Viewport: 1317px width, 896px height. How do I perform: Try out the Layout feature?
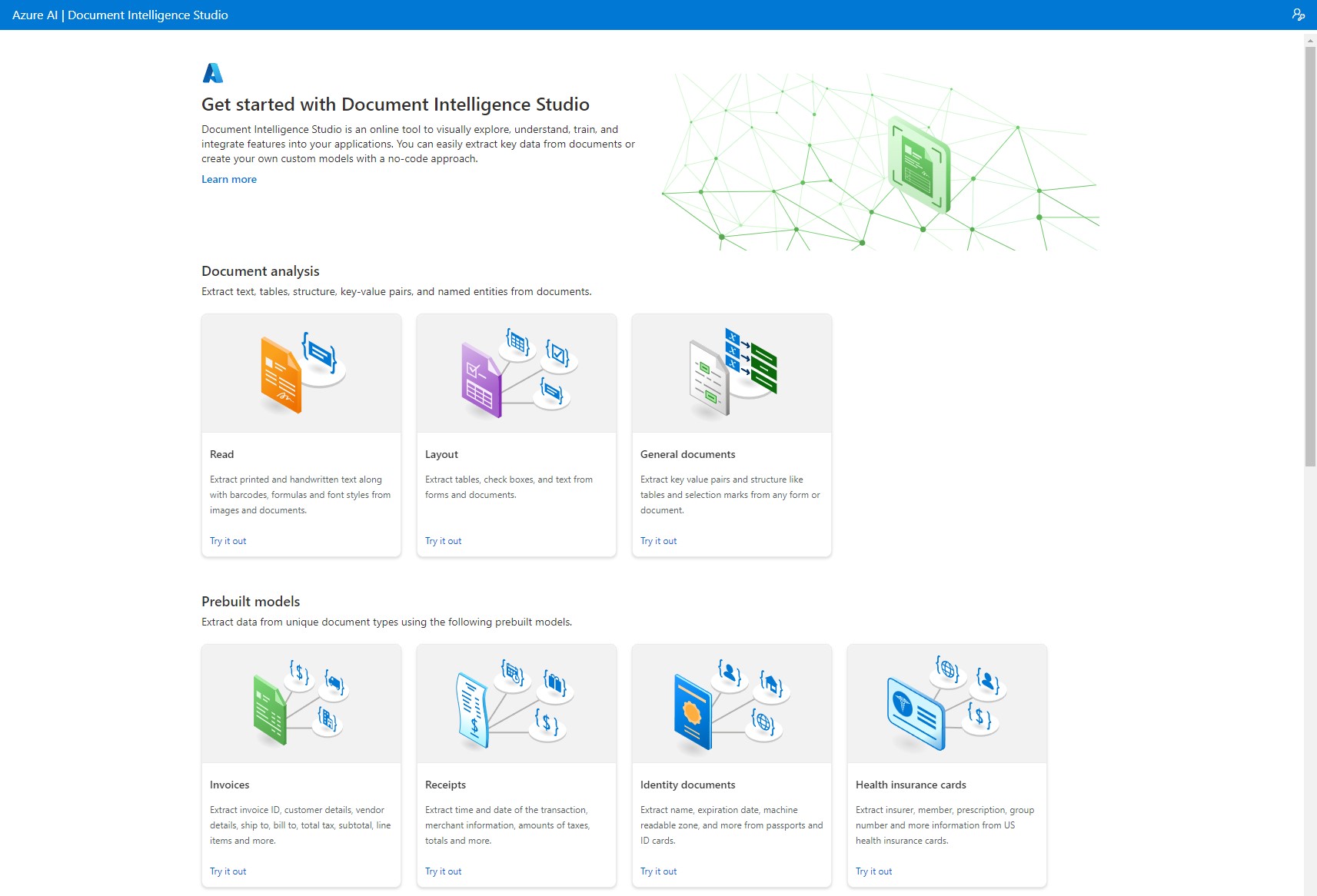coord(443,540)
